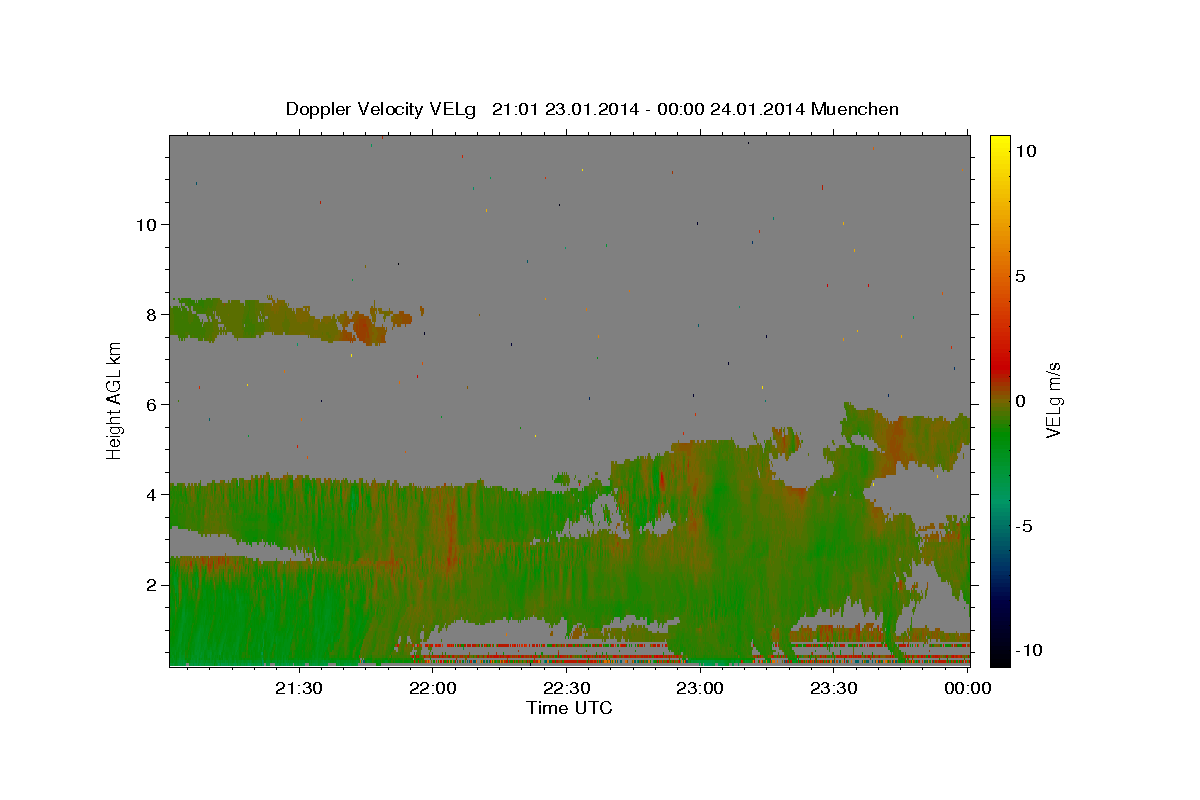The width and height of the screenshot is (1200, 800).
Task: Click the colorbar value 5 label
Action: (x=1020, y=276)
